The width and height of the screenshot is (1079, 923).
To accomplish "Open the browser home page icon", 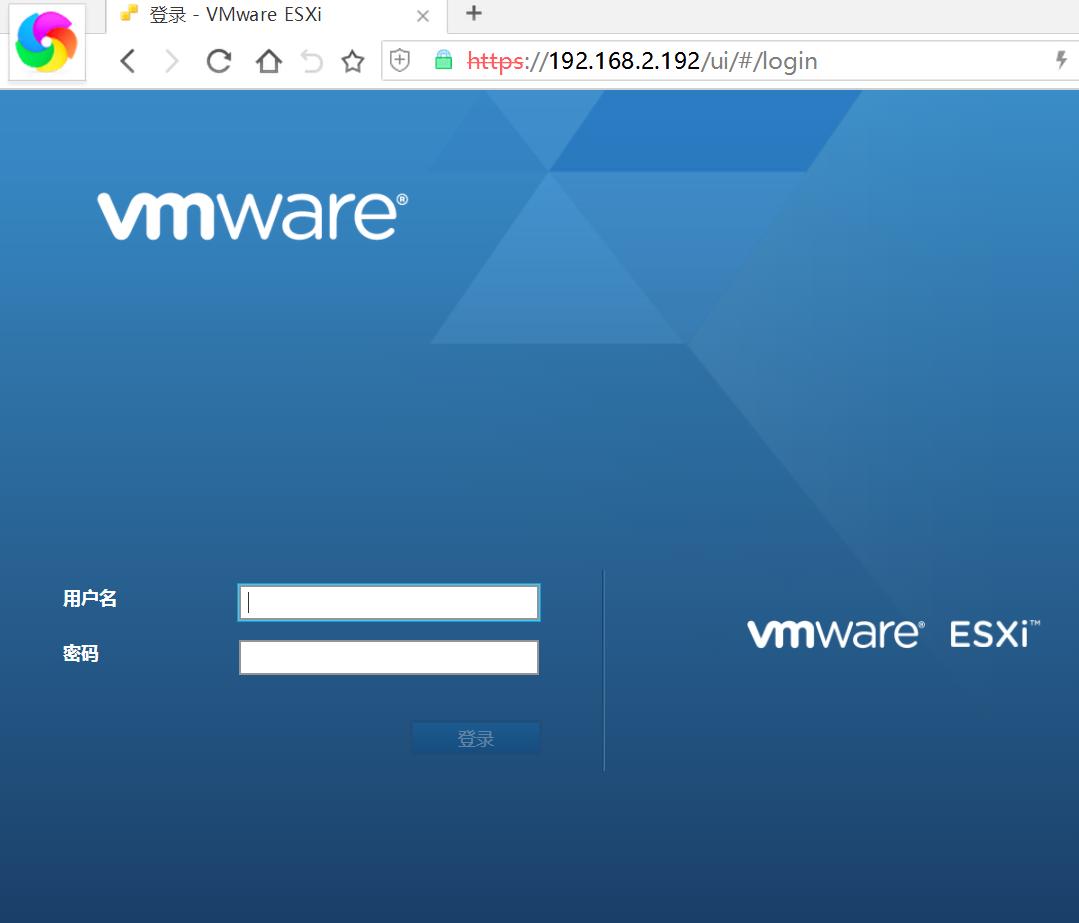I will coord(266,61).
